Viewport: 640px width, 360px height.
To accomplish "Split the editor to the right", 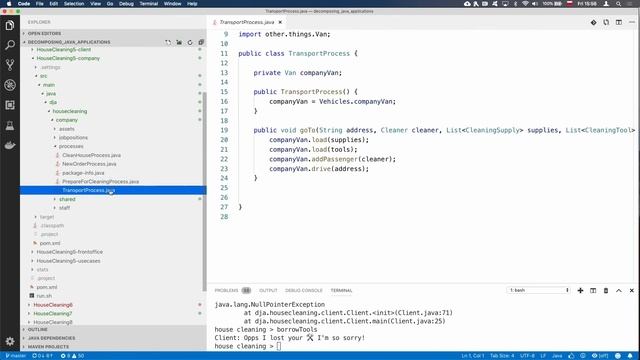I will tap(619, 22).
